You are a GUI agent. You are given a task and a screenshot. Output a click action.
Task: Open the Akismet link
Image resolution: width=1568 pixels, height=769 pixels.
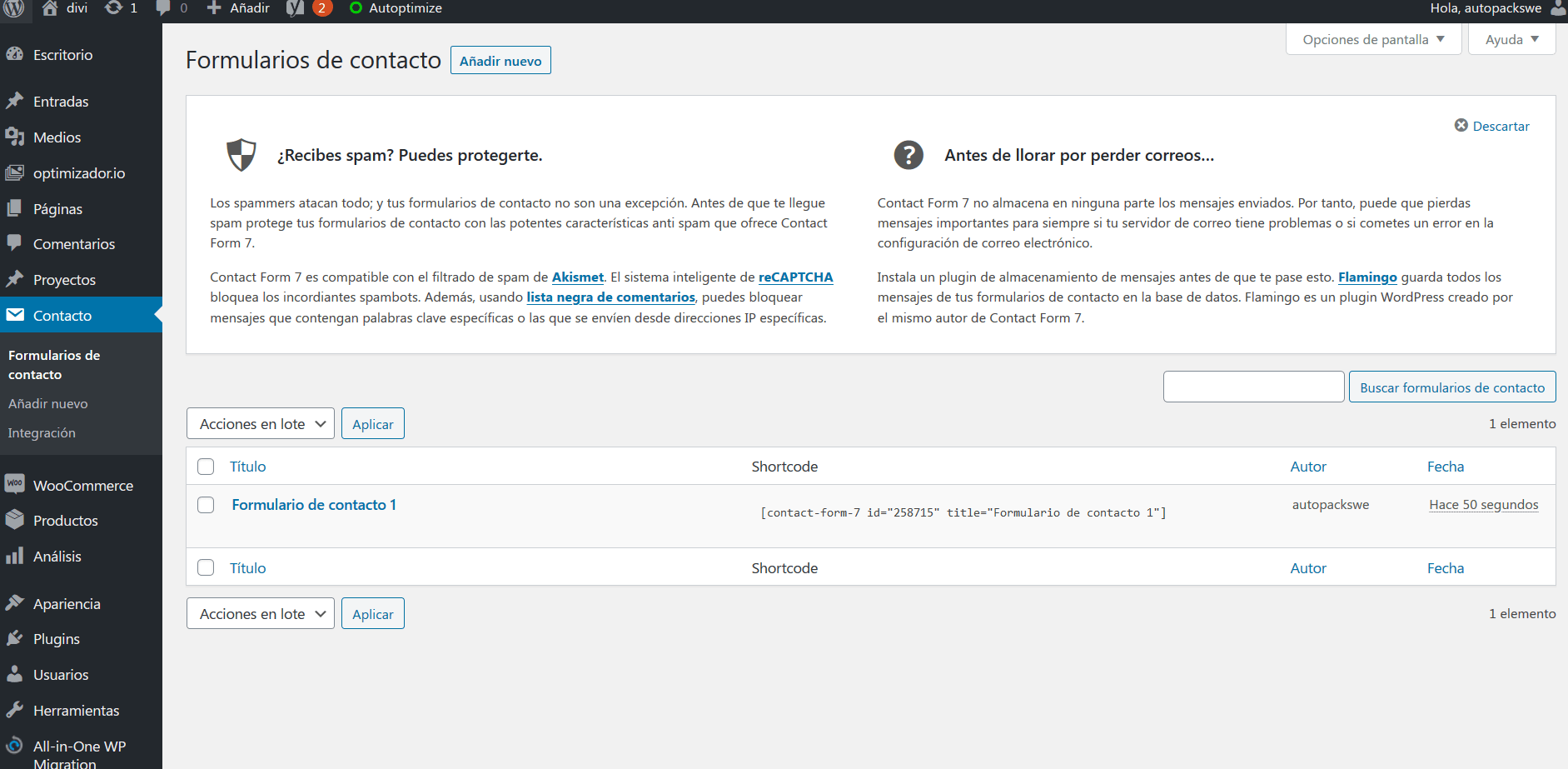point(578,277)
